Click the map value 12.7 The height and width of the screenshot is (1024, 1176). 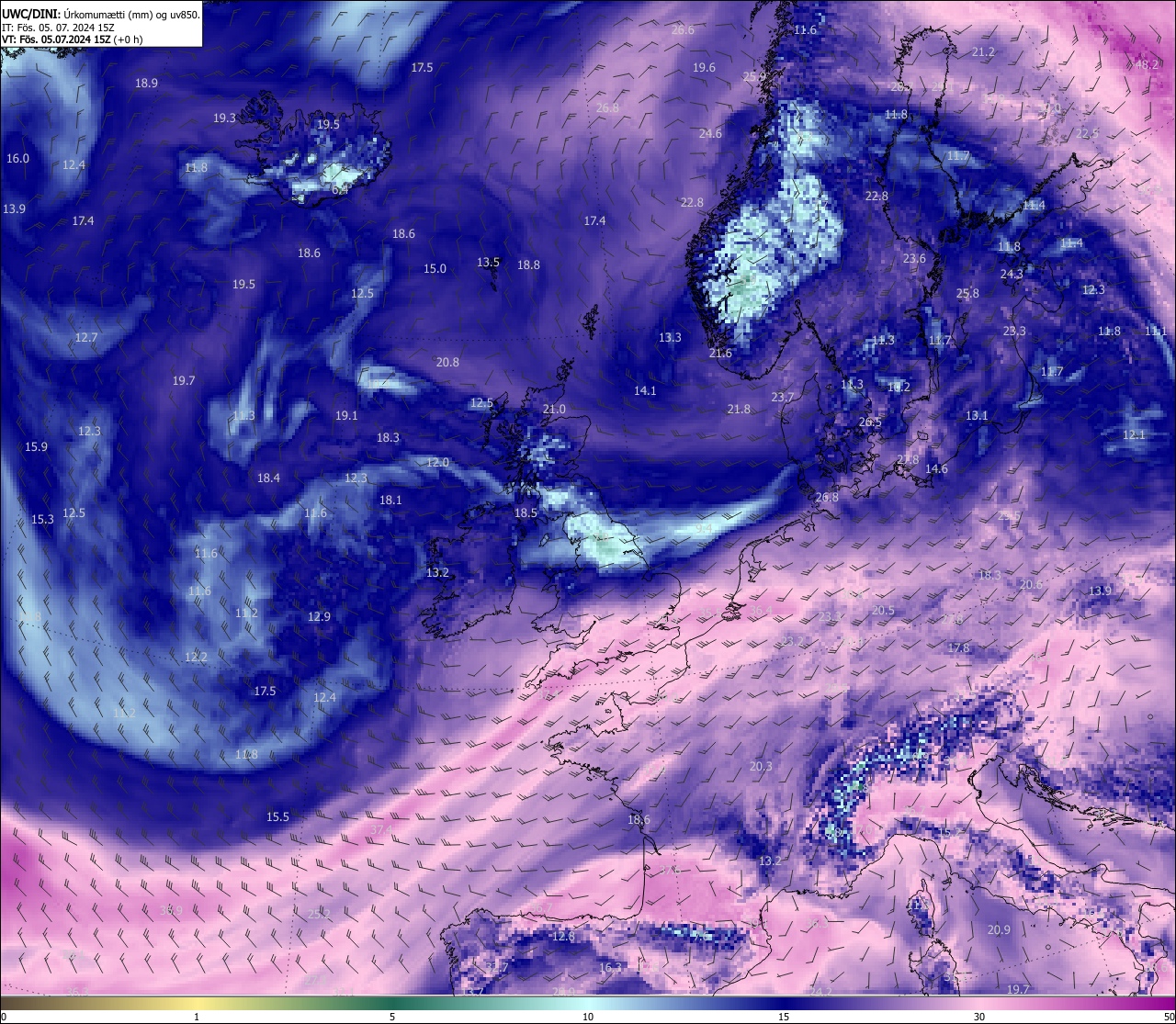click(x=85, y=337)
